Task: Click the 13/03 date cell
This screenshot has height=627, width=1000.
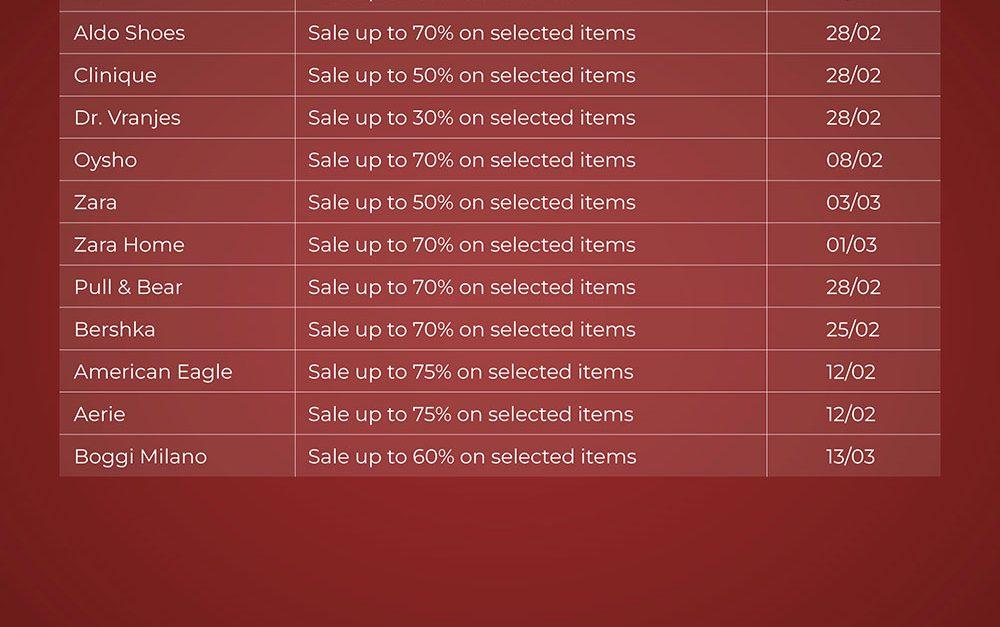Action: point(850,457)
